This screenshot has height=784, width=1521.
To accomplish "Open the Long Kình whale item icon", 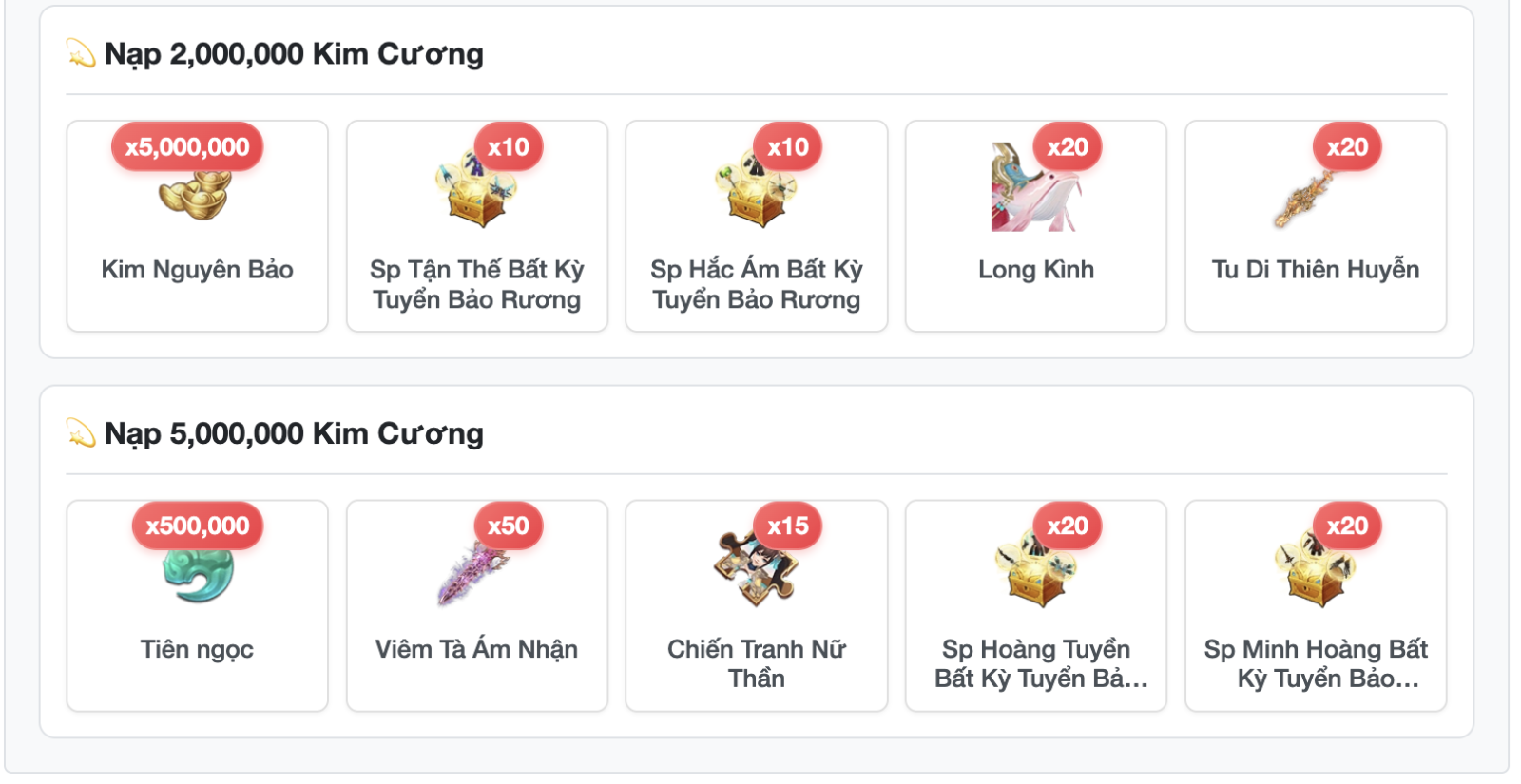I will (x=1035, y=187).
